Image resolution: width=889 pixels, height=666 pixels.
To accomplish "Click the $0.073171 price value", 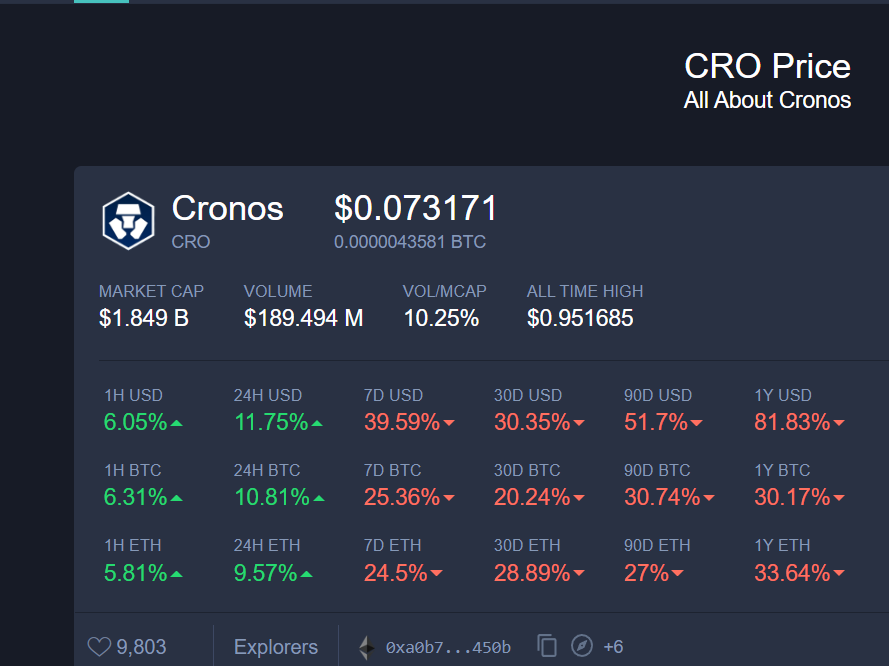I will (416, 208).
